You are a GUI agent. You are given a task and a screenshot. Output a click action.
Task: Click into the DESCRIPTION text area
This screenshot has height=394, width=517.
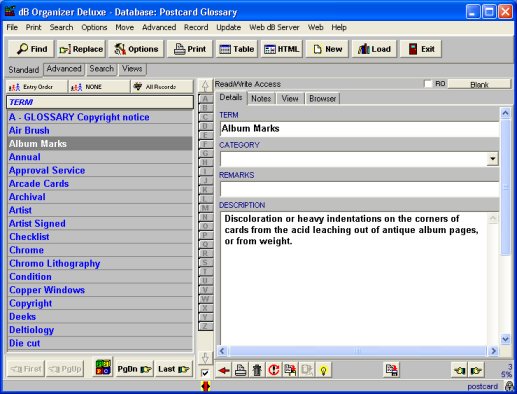tap(354, 278)
